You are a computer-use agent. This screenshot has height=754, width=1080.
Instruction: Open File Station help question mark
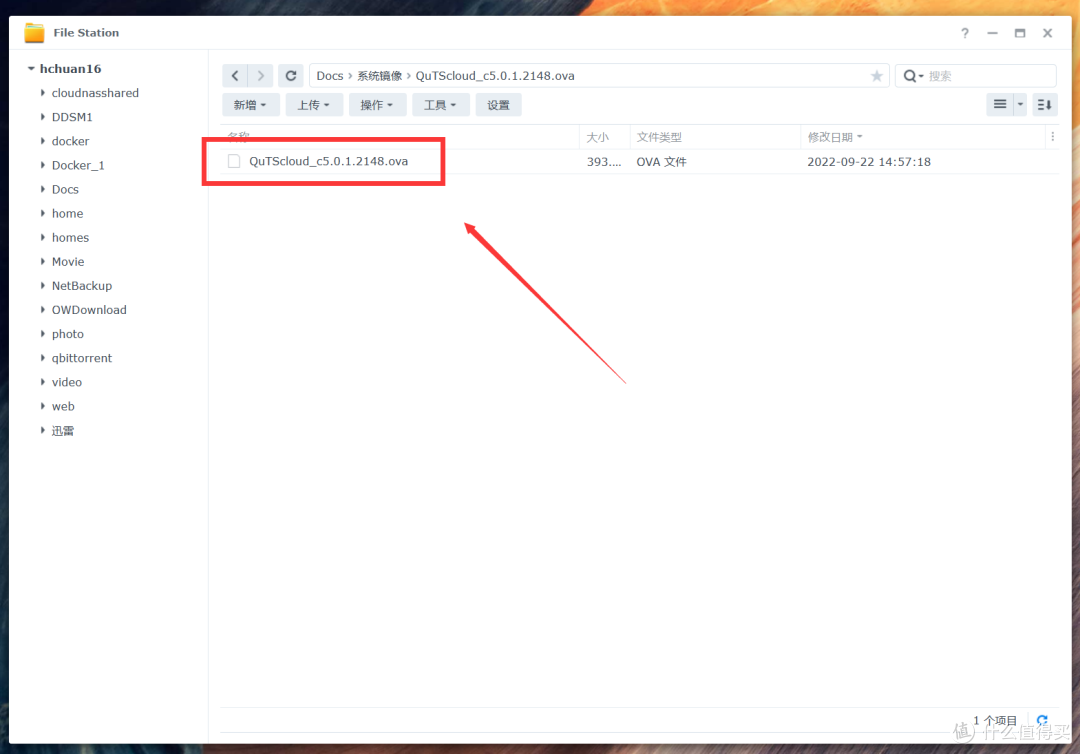pos(965,33)
